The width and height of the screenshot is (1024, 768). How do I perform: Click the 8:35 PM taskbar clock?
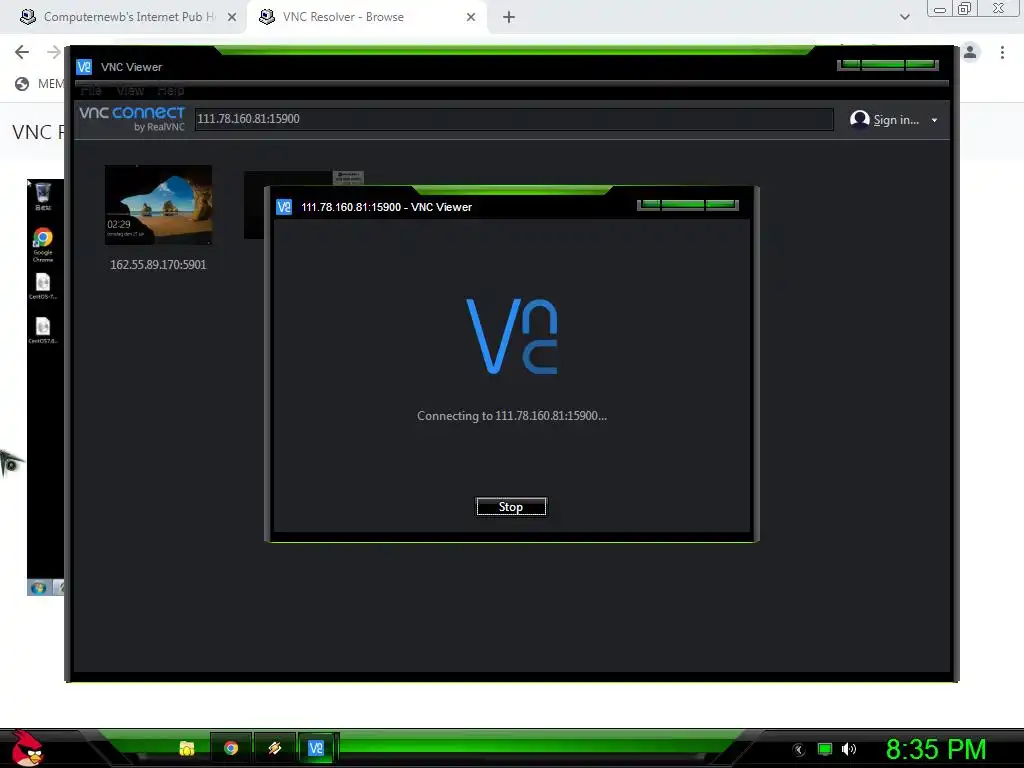pyautogui.click(x=935, y=749)
